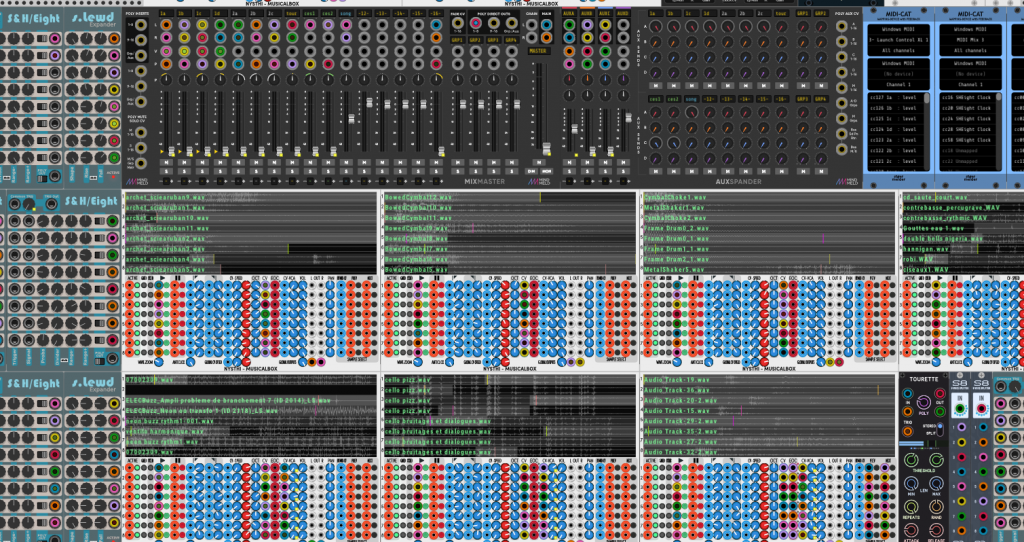
Task: Click the 'BowedCymbal12.wav' sample slot
Action: tap(509, 197)
